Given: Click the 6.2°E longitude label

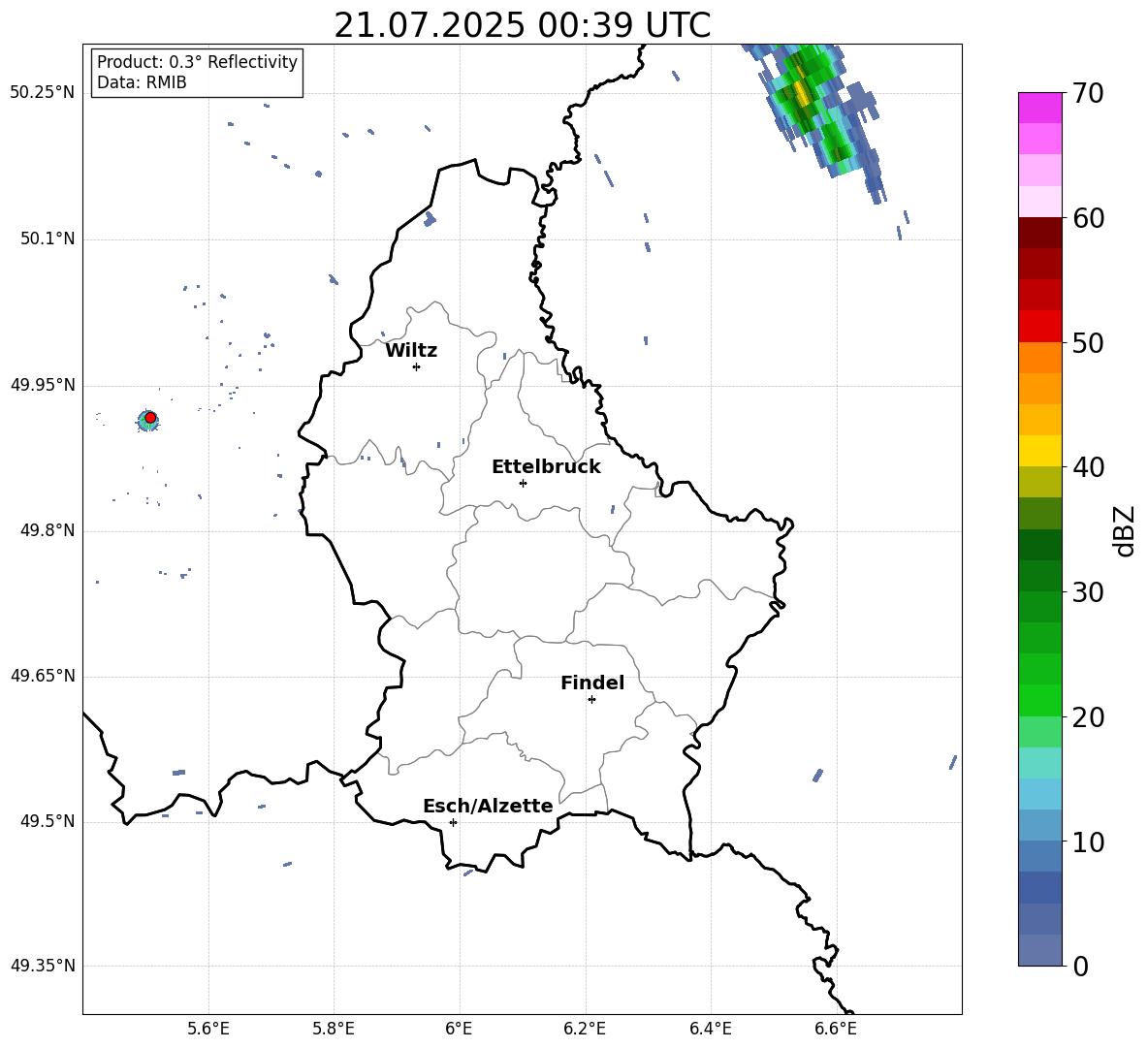Looking at the screenshot, I should coord(585,1029).
